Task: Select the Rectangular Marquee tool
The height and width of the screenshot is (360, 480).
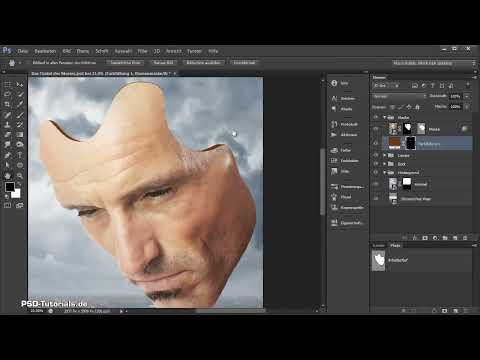Action: click(7, 85)
